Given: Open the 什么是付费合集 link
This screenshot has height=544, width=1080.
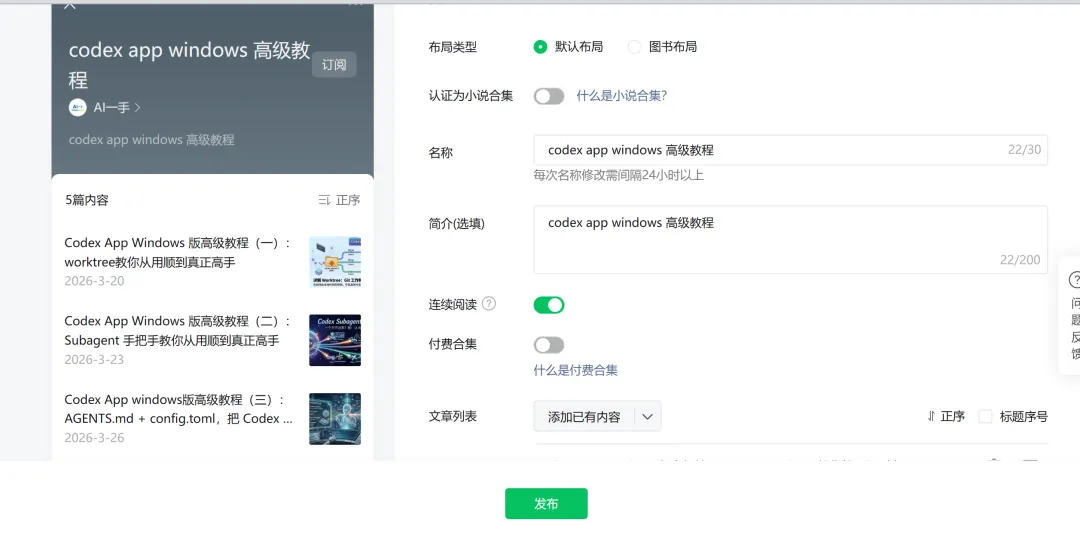Looking at the screenshot, I should tap(575, 370).
